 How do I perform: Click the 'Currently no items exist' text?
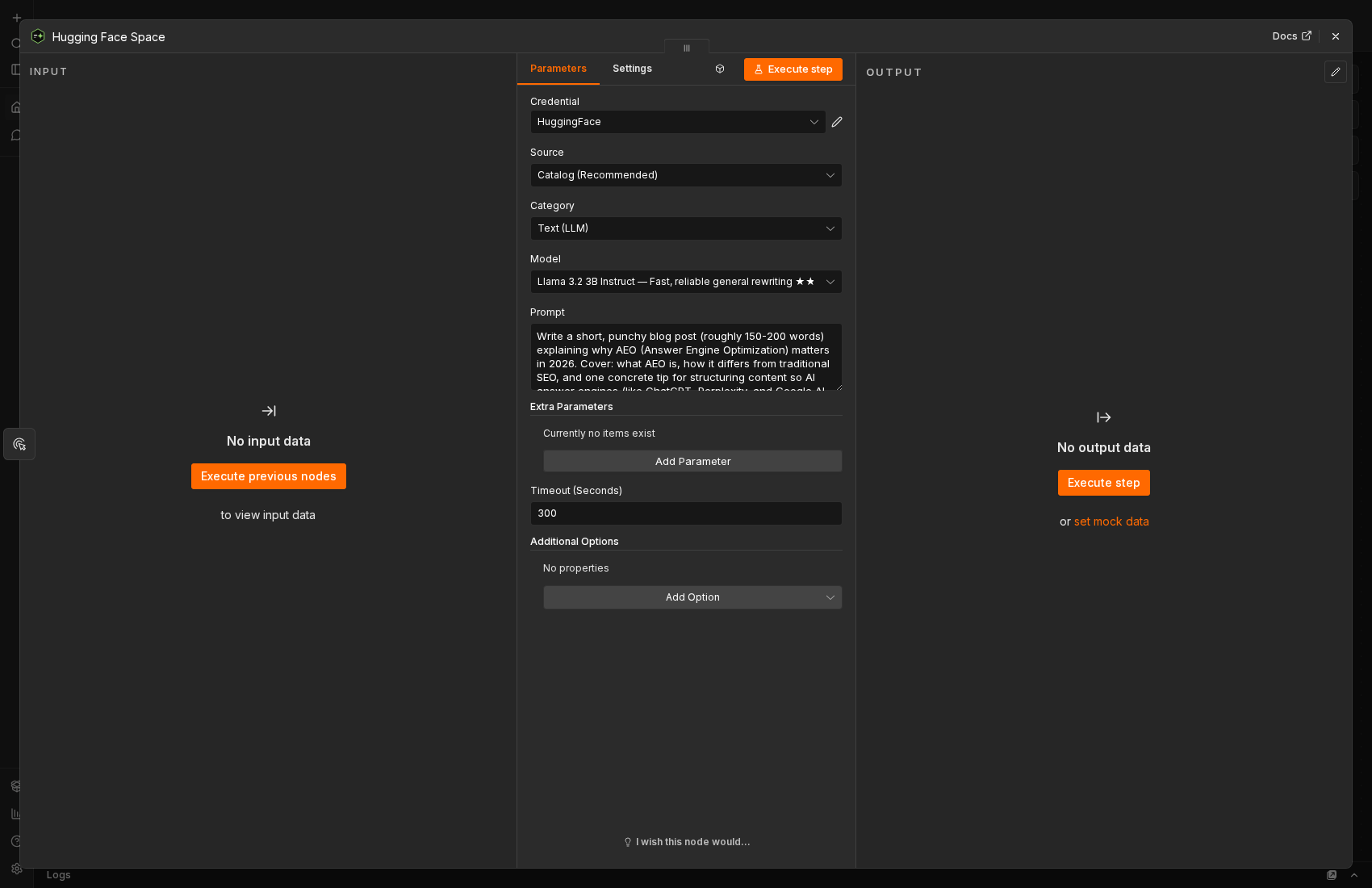point(599,434)
